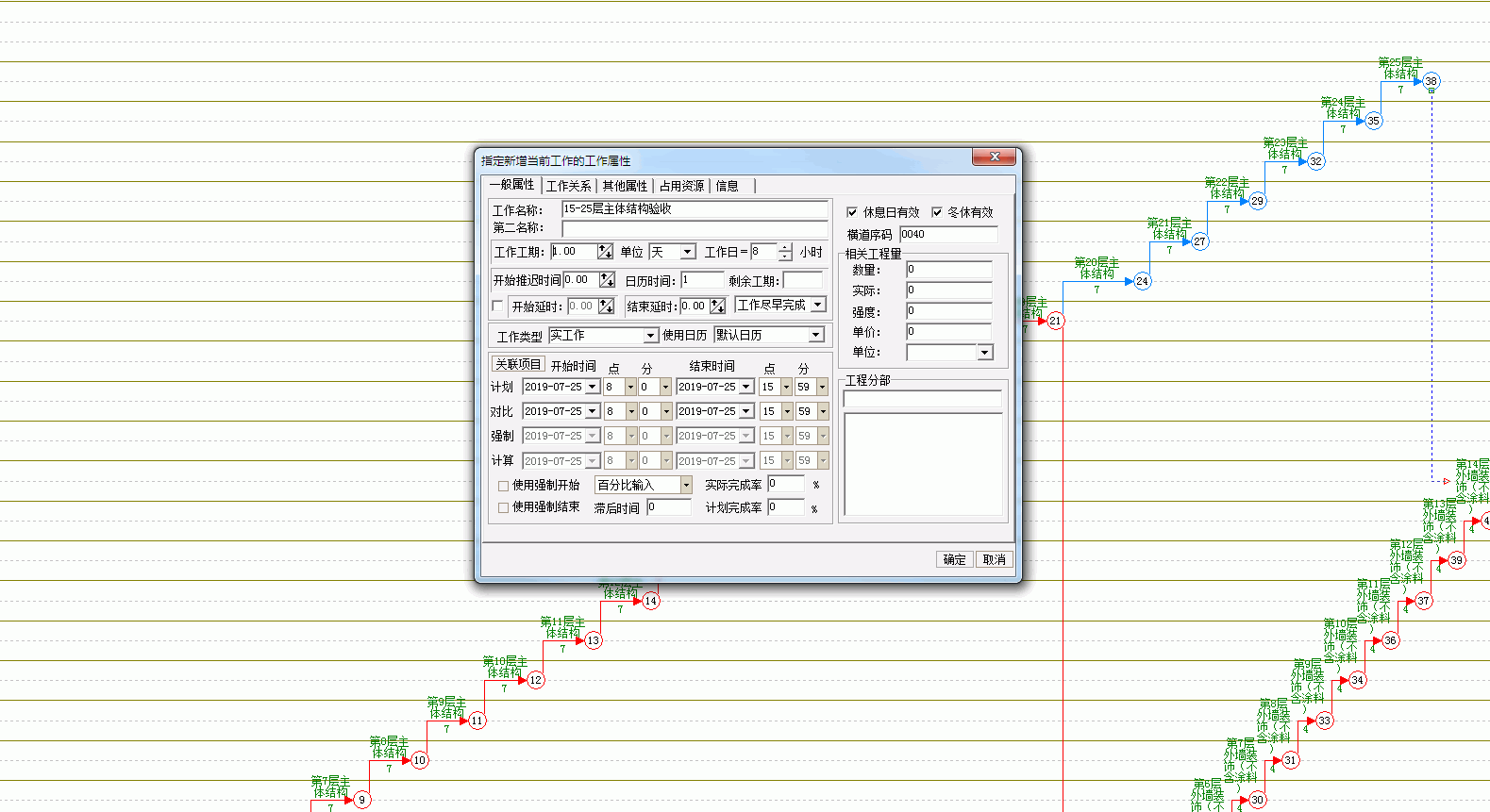Click the 关联项目 button
This screenshot has height=812, width=1490.
518,364
